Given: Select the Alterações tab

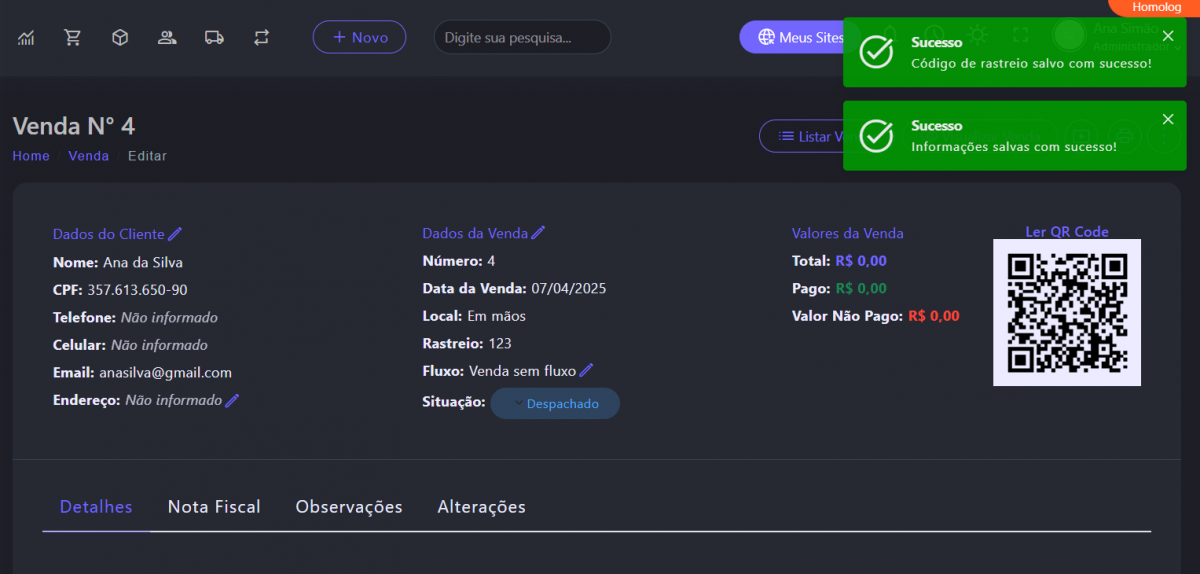Looking at the screenshot, I should coord(481,507).
